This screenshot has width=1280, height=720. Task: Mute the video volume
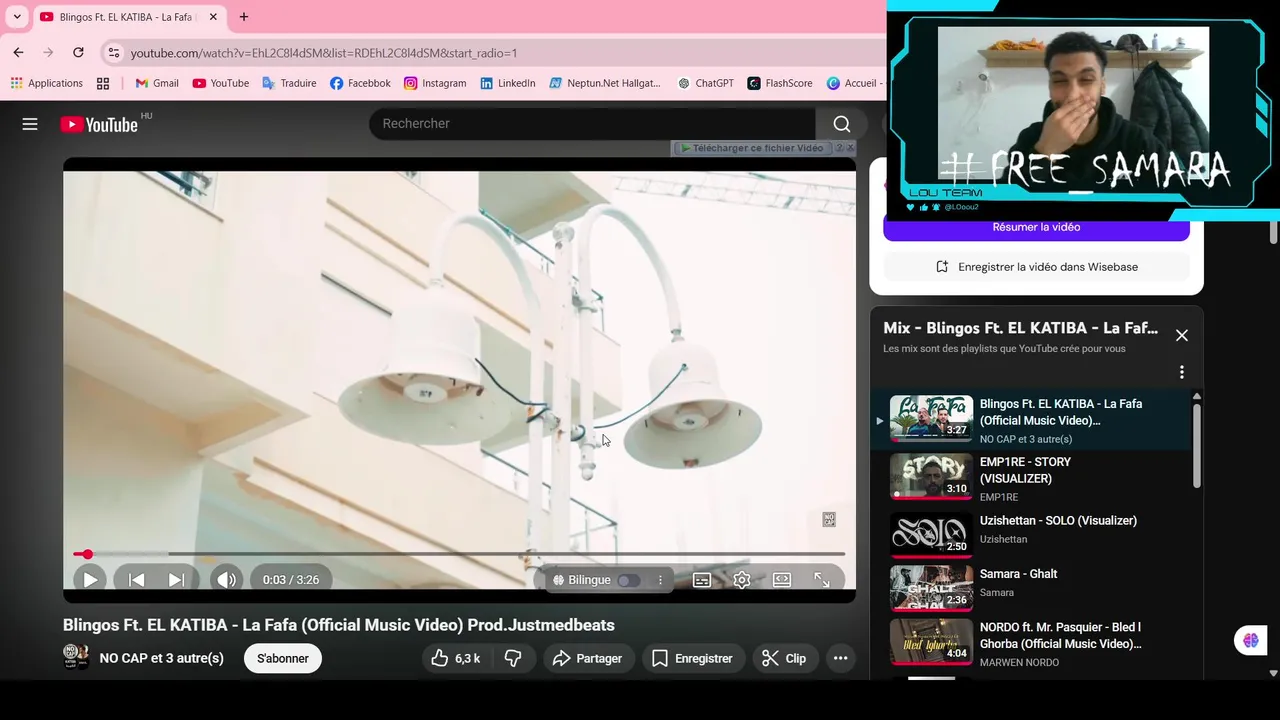[x=227, y=580]
